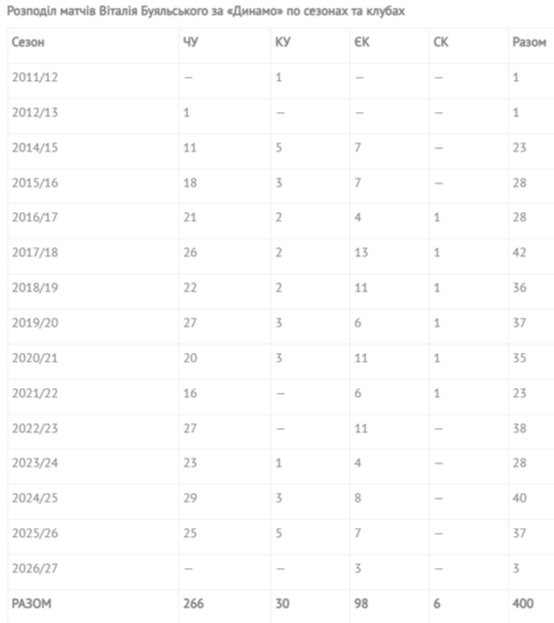
Task: Click the КУ column header
Action: click(x=283, y=42)
